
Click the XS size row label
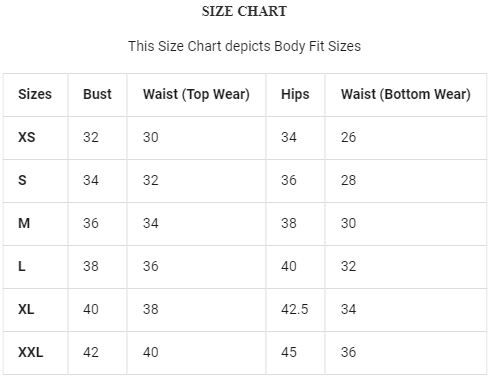pyautogui.click(x=27, y=137)
